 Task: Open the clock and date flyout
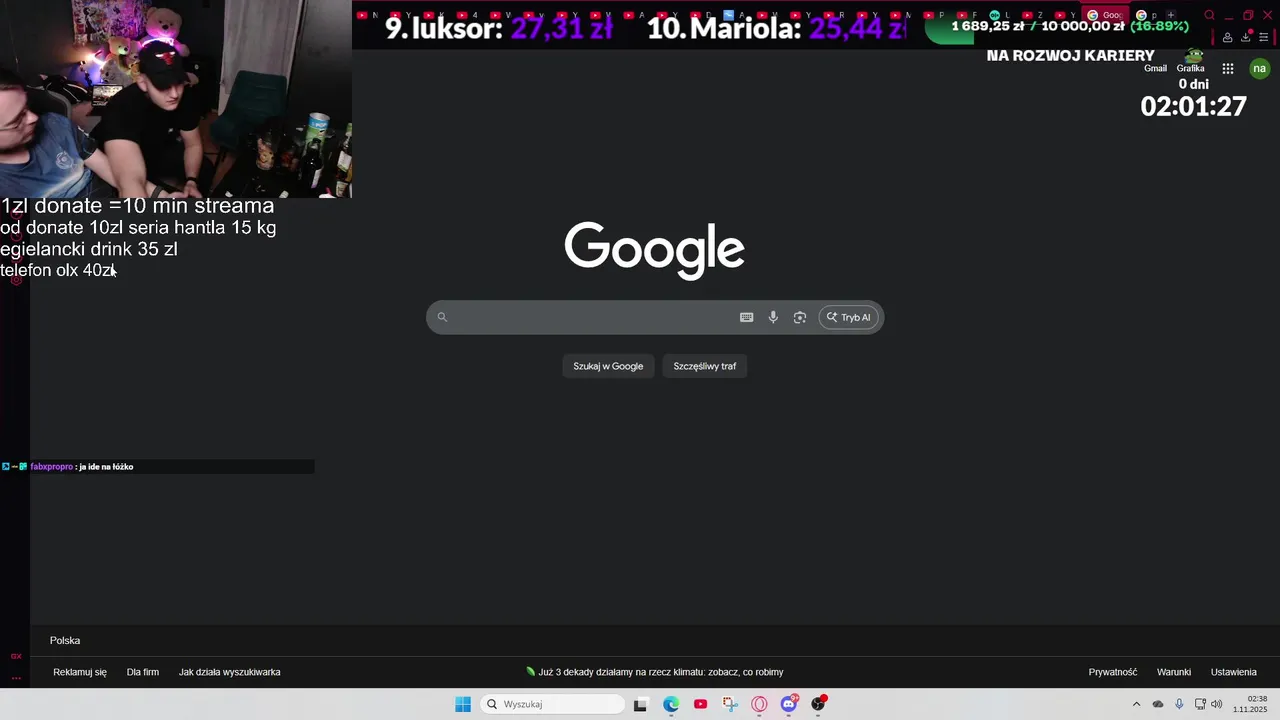pos(1251,704)
